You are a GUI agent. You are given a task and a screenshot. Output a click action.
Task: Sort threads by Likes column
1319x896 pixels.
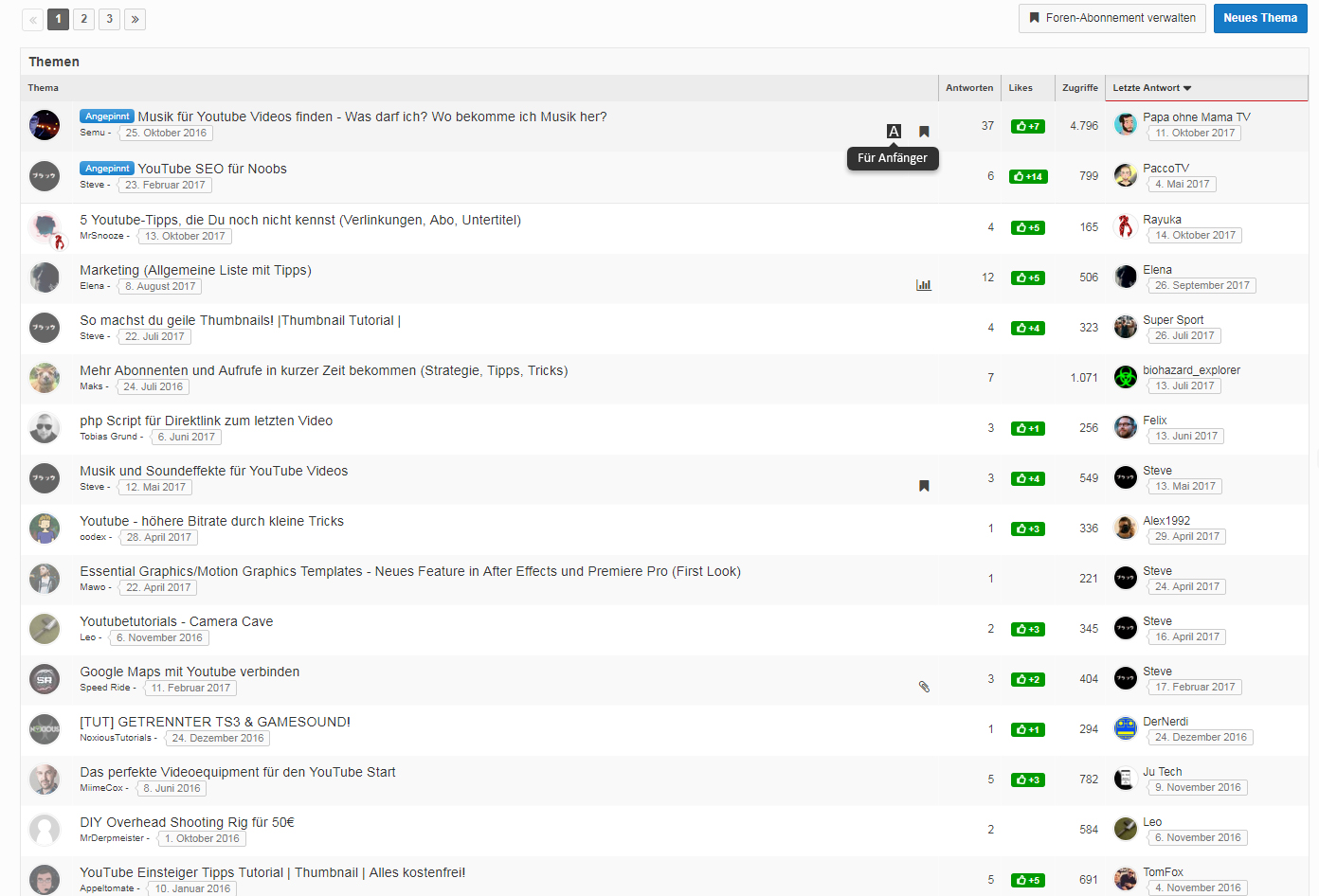click(1021, 88)
